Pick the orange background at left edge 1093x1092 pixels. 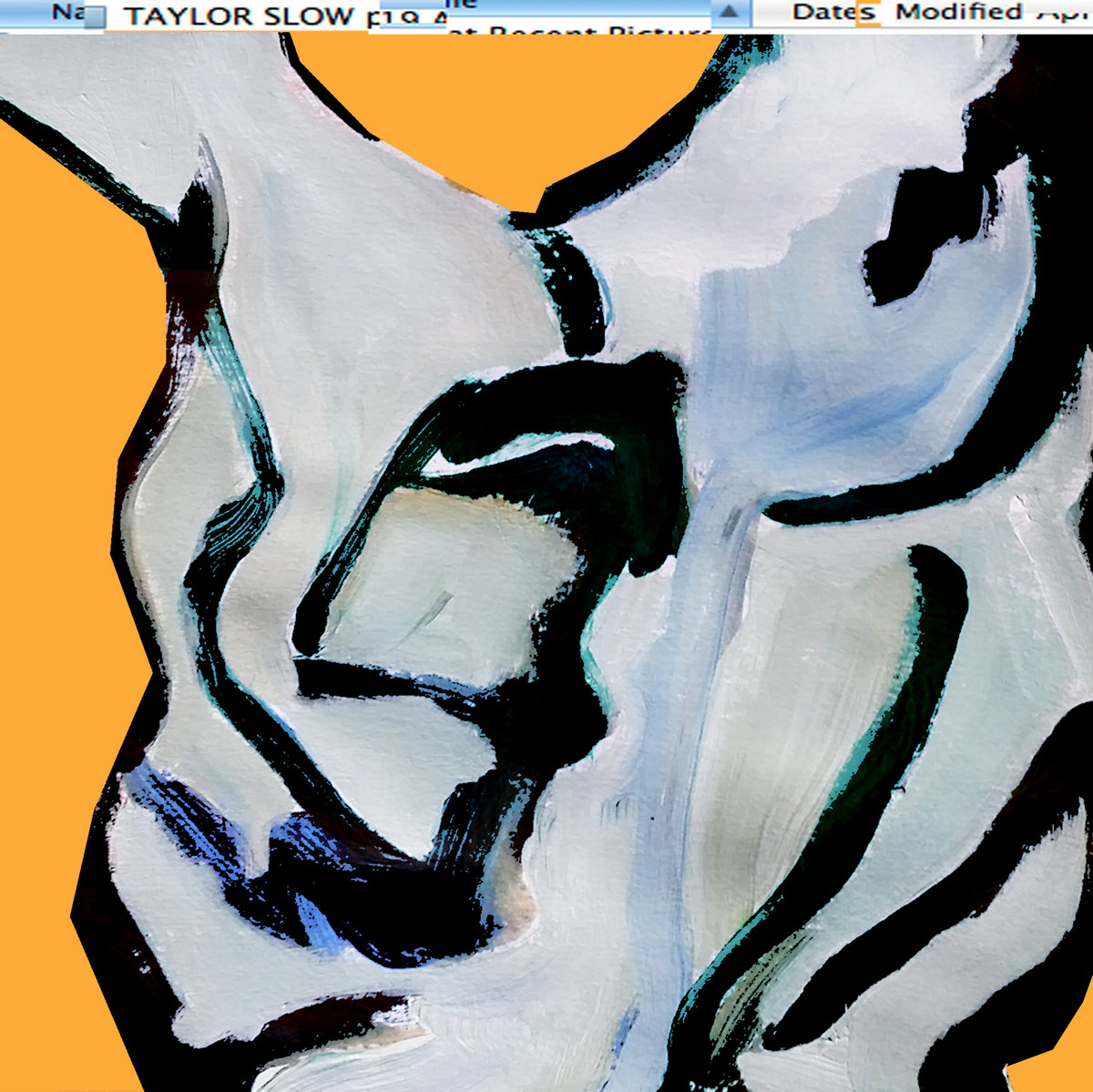[x=55, y=455]
